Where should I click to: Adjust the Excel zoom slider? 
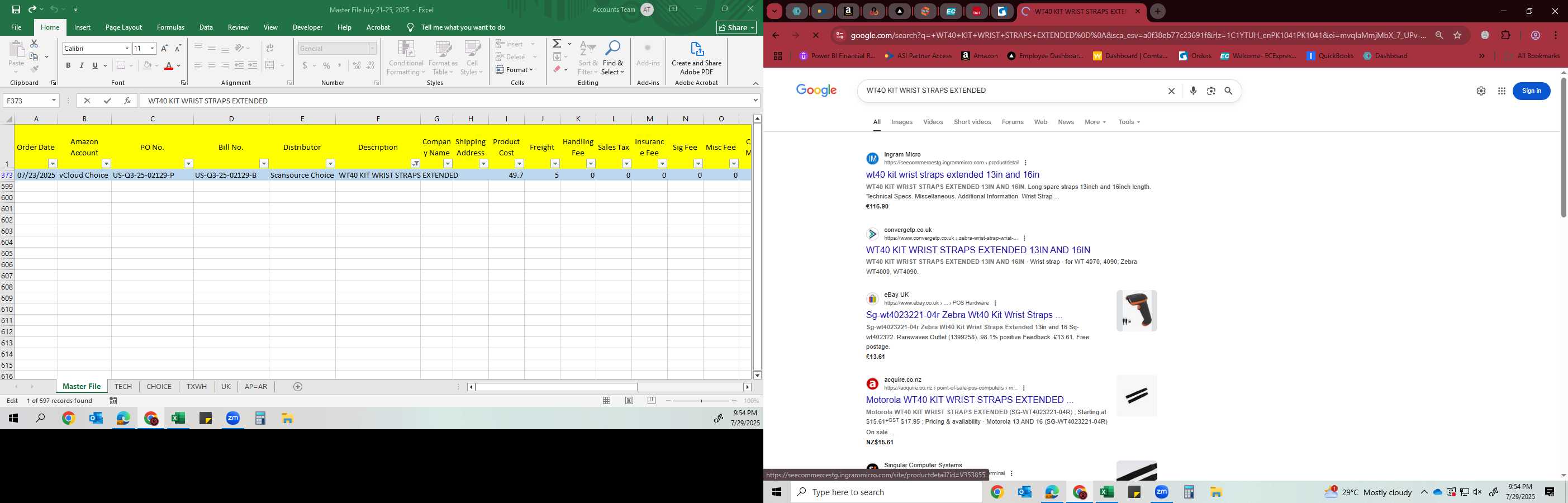point(701,401)
